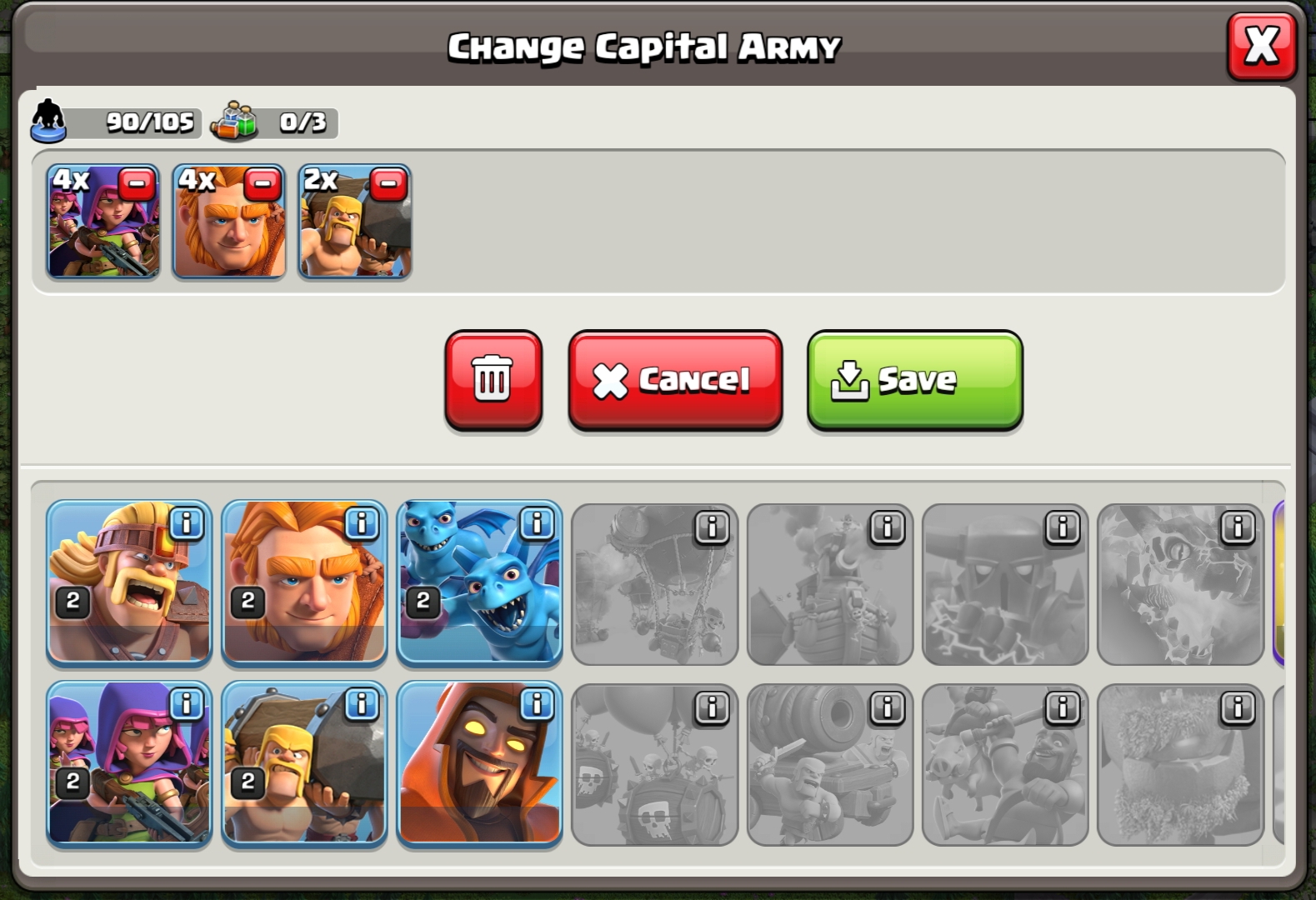Remove one Battle Ram from army

[388, 184]
